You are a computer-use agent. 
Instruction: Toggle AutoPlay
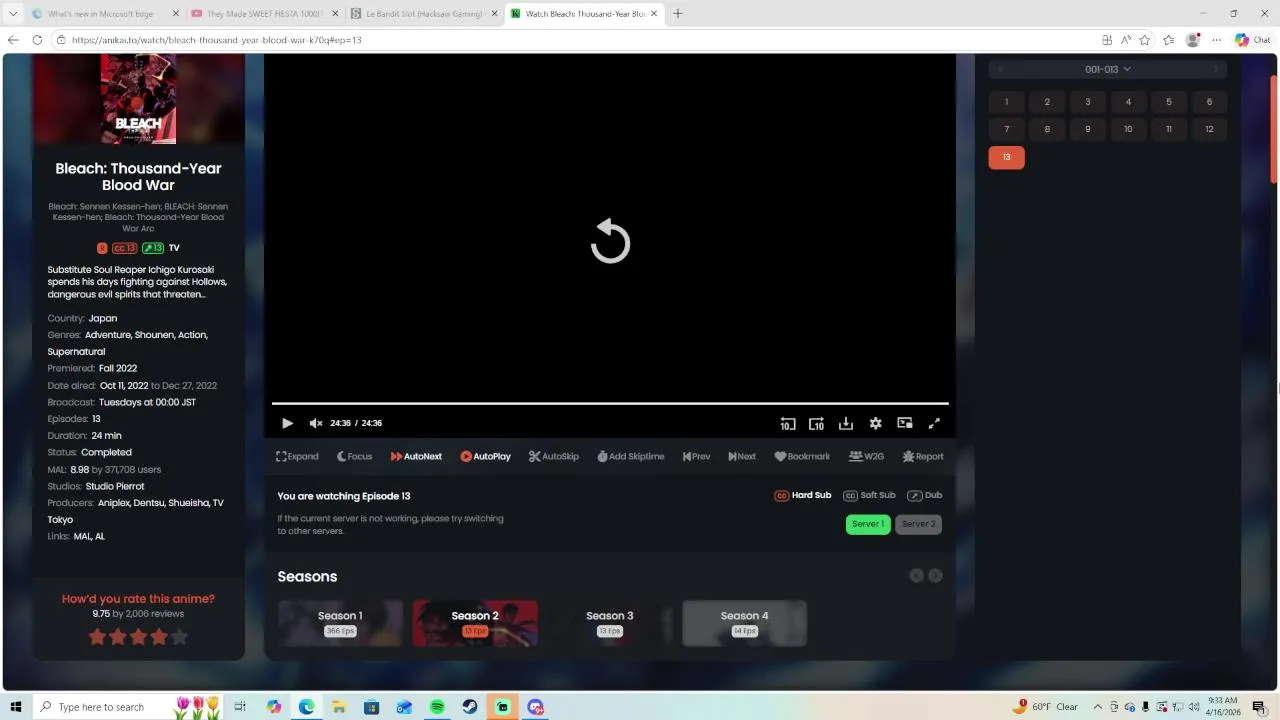click(485, 456)
